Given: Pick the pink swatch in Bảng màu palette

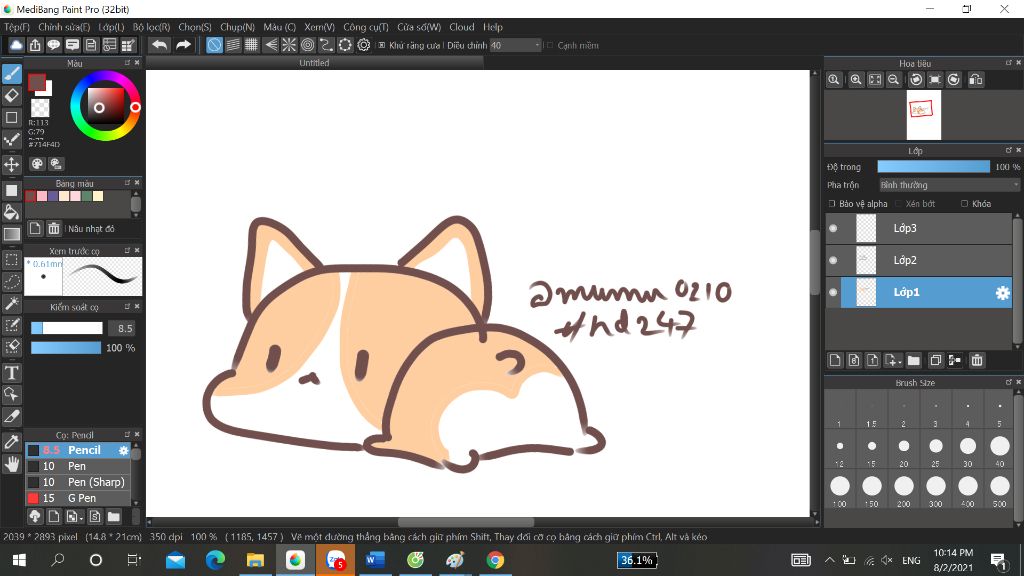Looking at the screenshot, I should click(x=42, y=196).
